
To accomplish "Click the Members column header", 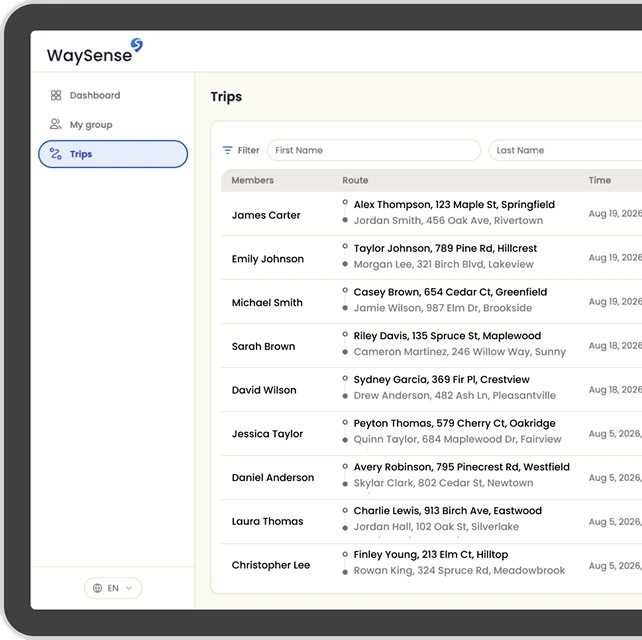I will [253, 180].
